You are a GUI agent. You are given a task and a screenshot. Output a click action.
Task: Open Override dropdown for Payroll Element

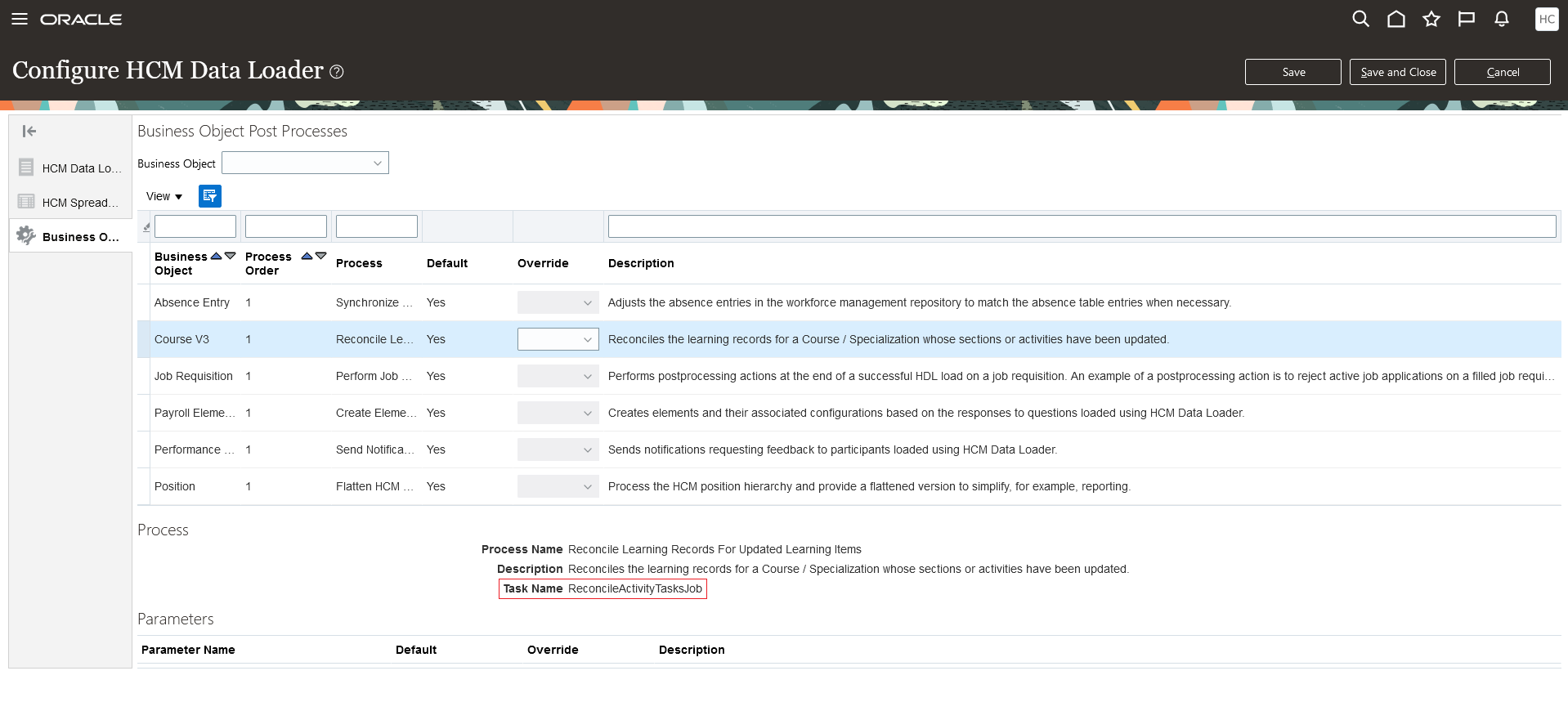pyautogui.click(x=558, y=413)
